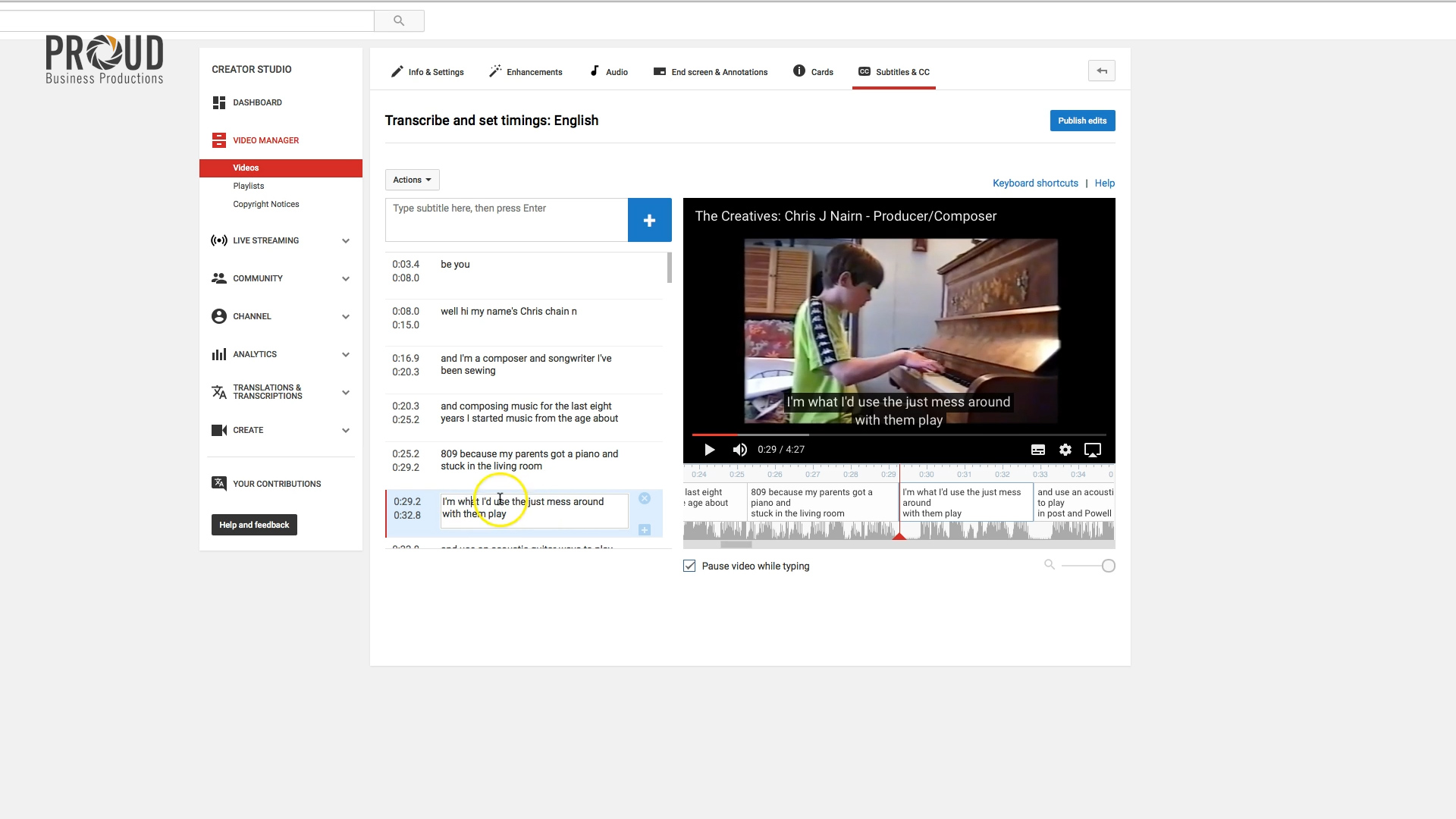The image size is (1456, 819).
Task: Open Your Contributions
Action: tap(277, 484)
